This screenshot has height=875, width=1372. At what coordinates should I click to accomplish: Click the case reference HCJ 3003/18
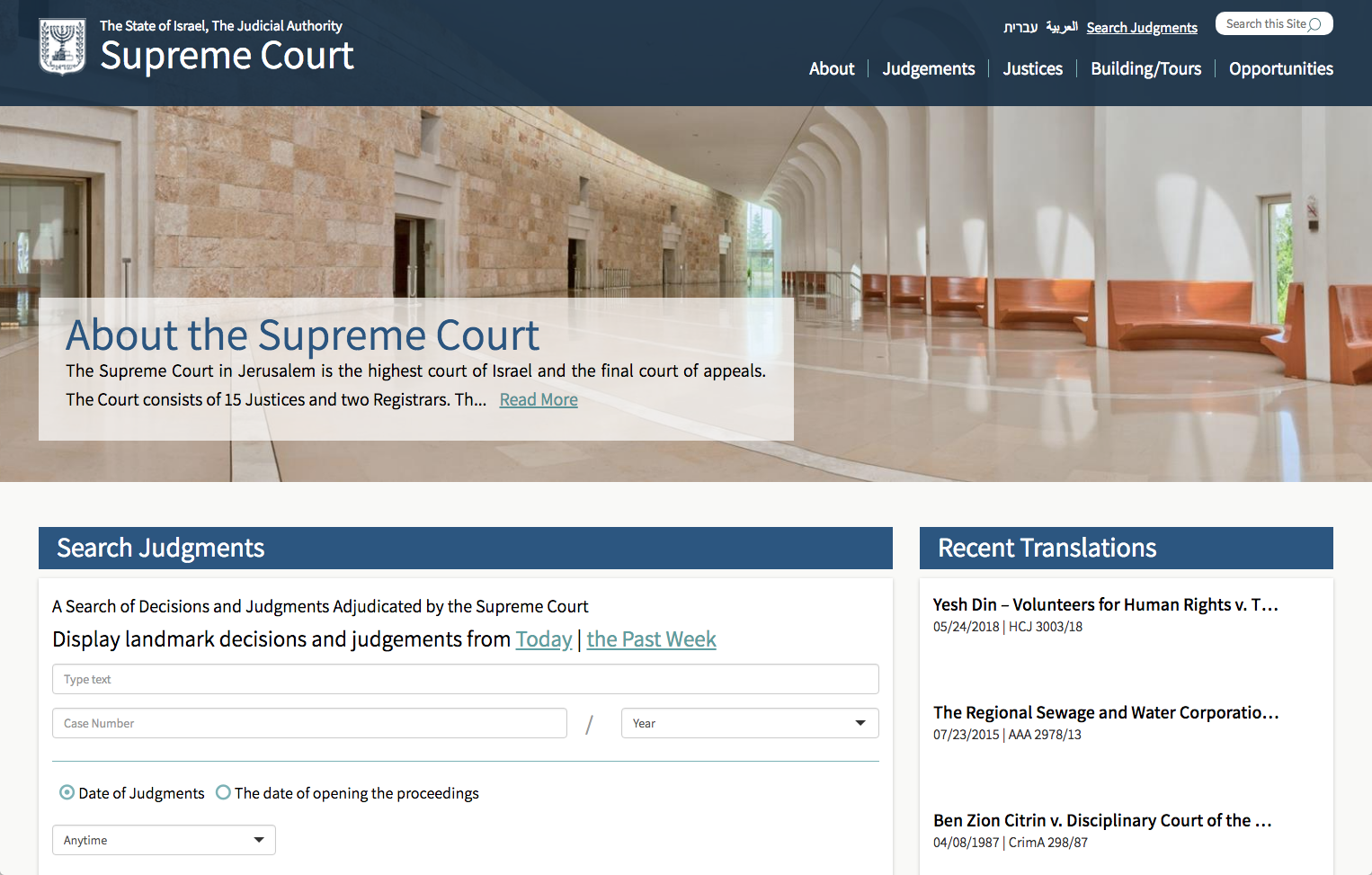coord(1046,627)
